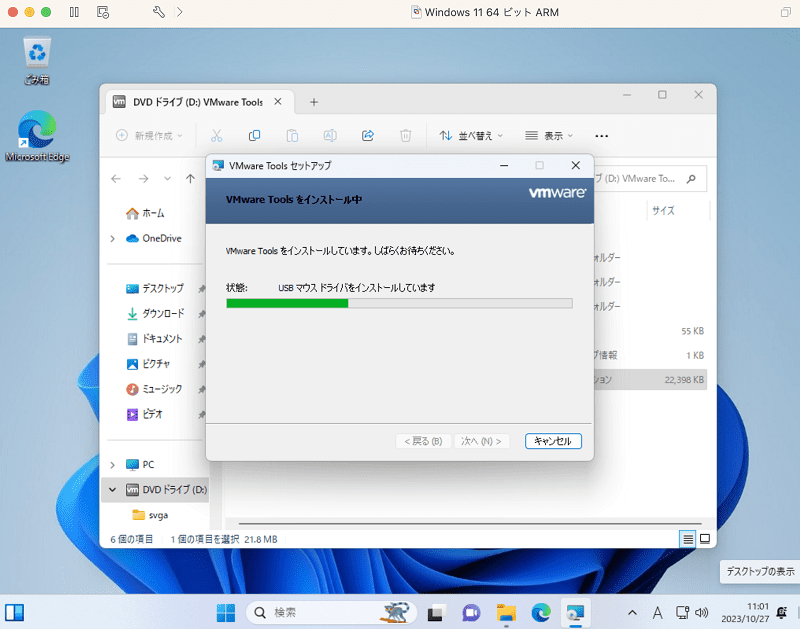Click the Paste icon in Explorer toolbar
800x629 pixels.
(x=292, y=136)
